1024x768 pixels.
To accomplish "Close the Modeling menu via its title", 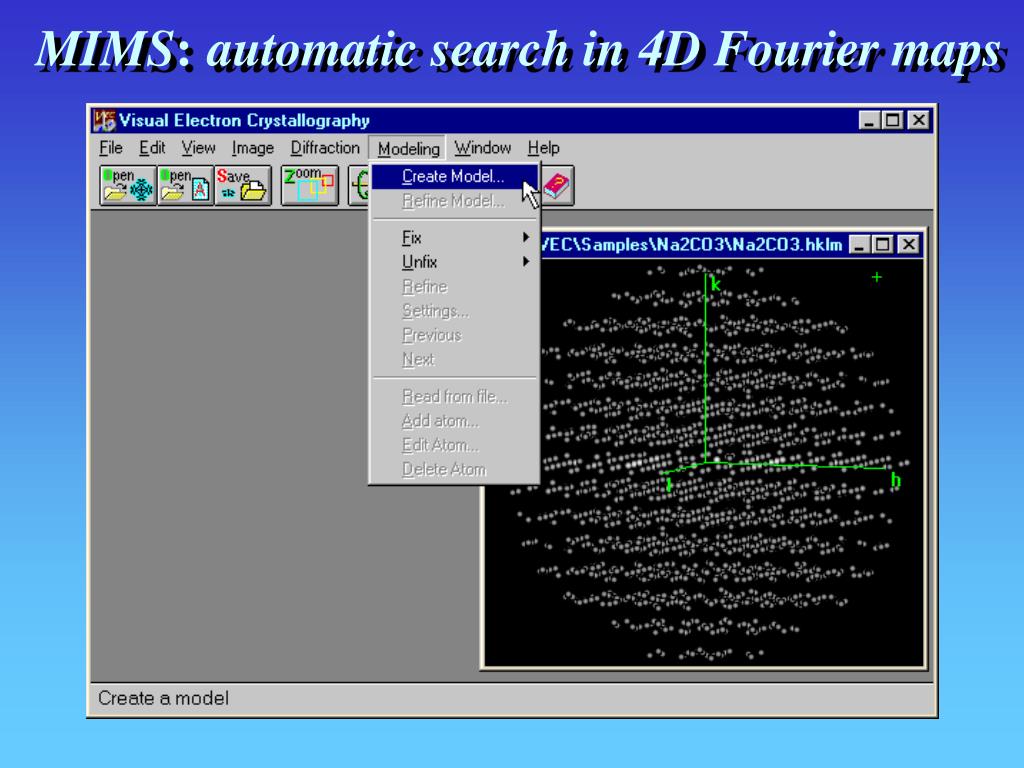I will click(x=408, y=149).
